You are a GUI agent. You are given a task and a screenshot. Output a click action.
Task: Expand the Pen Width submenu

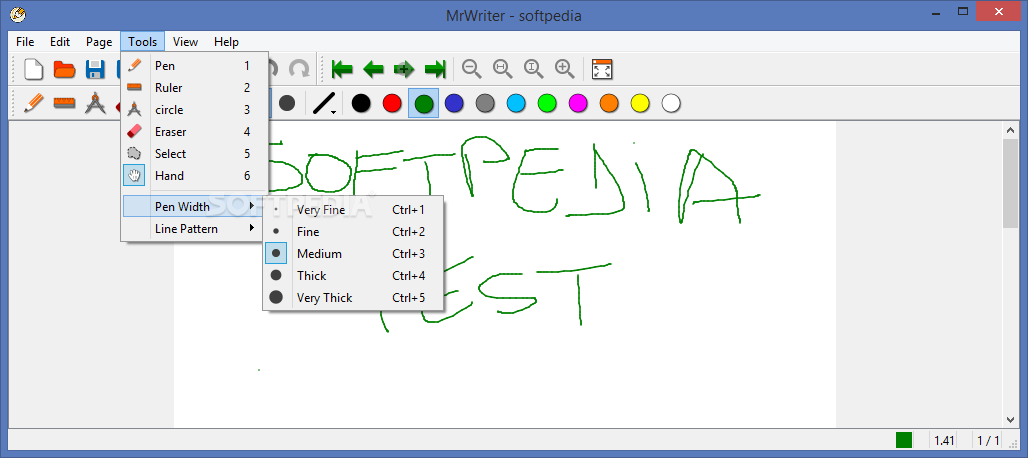[x=193, y=206]
